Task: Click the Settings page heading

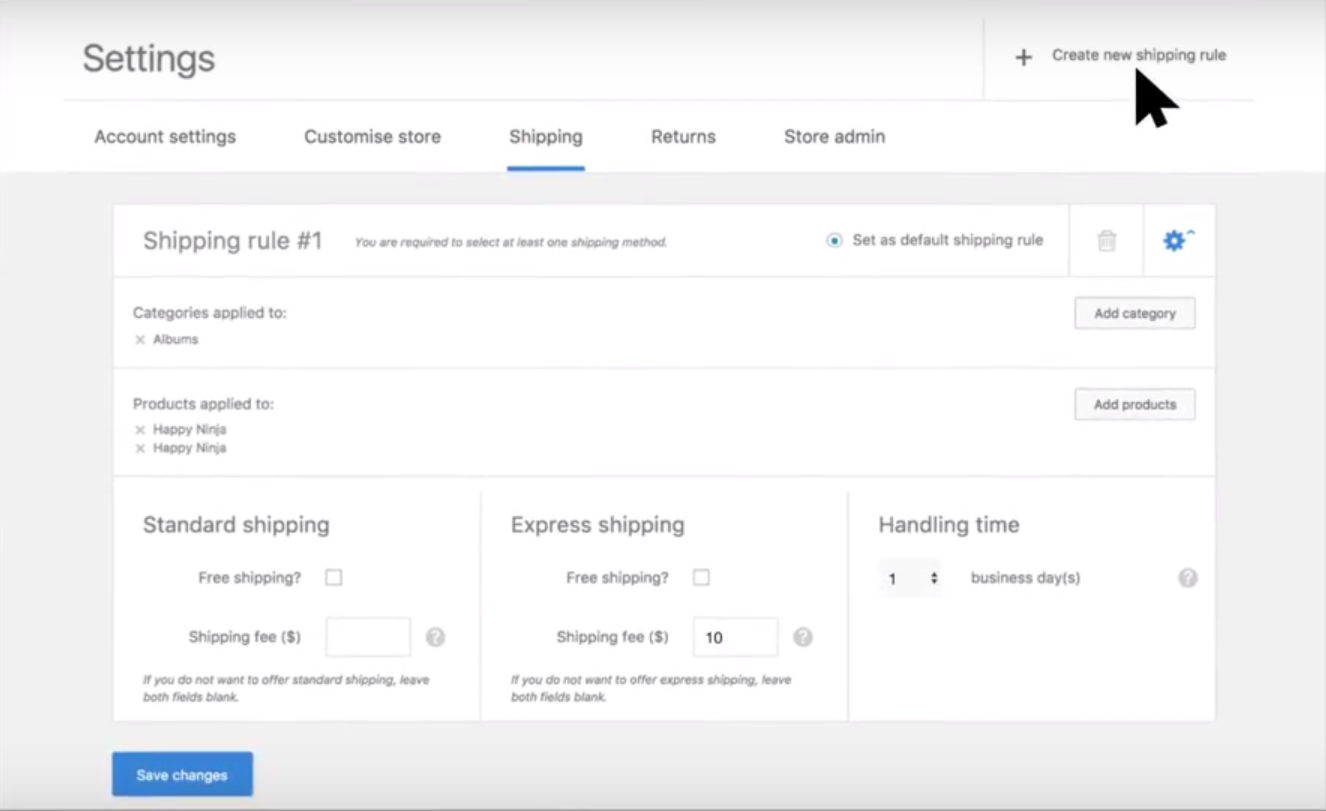Action: click(x=149, y=58)
